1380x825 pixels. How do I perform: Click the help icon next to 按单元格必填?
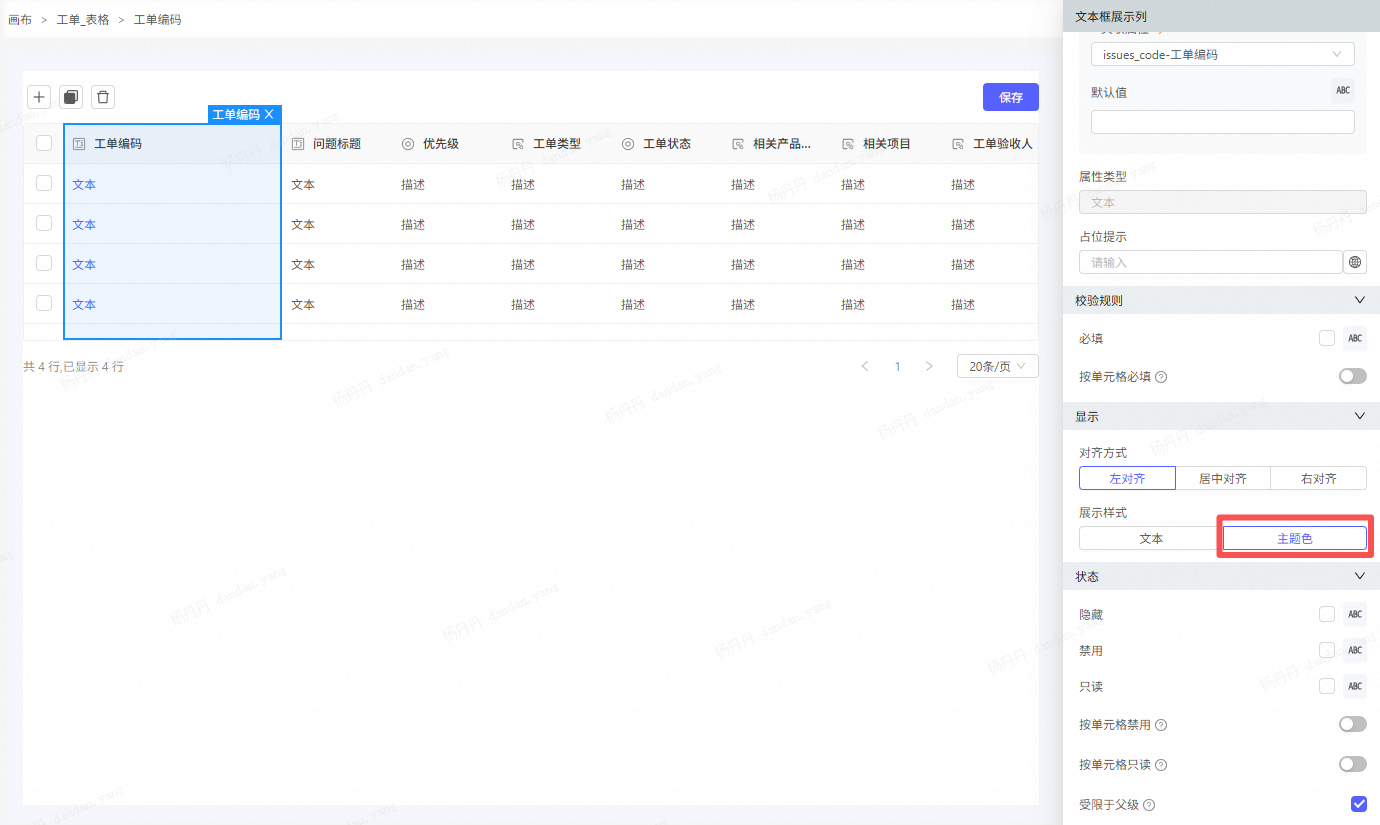coord(1161,377)
